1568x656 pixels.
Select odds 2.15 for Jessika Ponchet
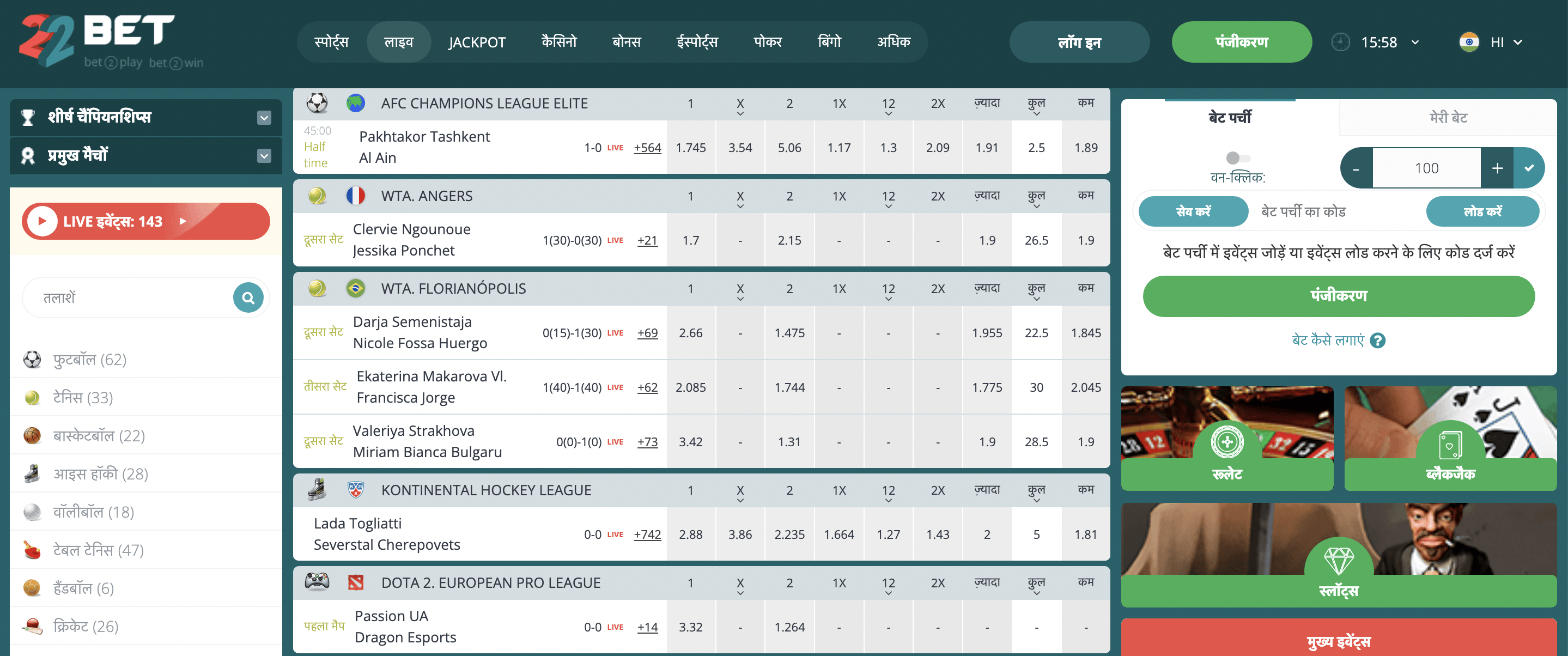pos(789,240)
